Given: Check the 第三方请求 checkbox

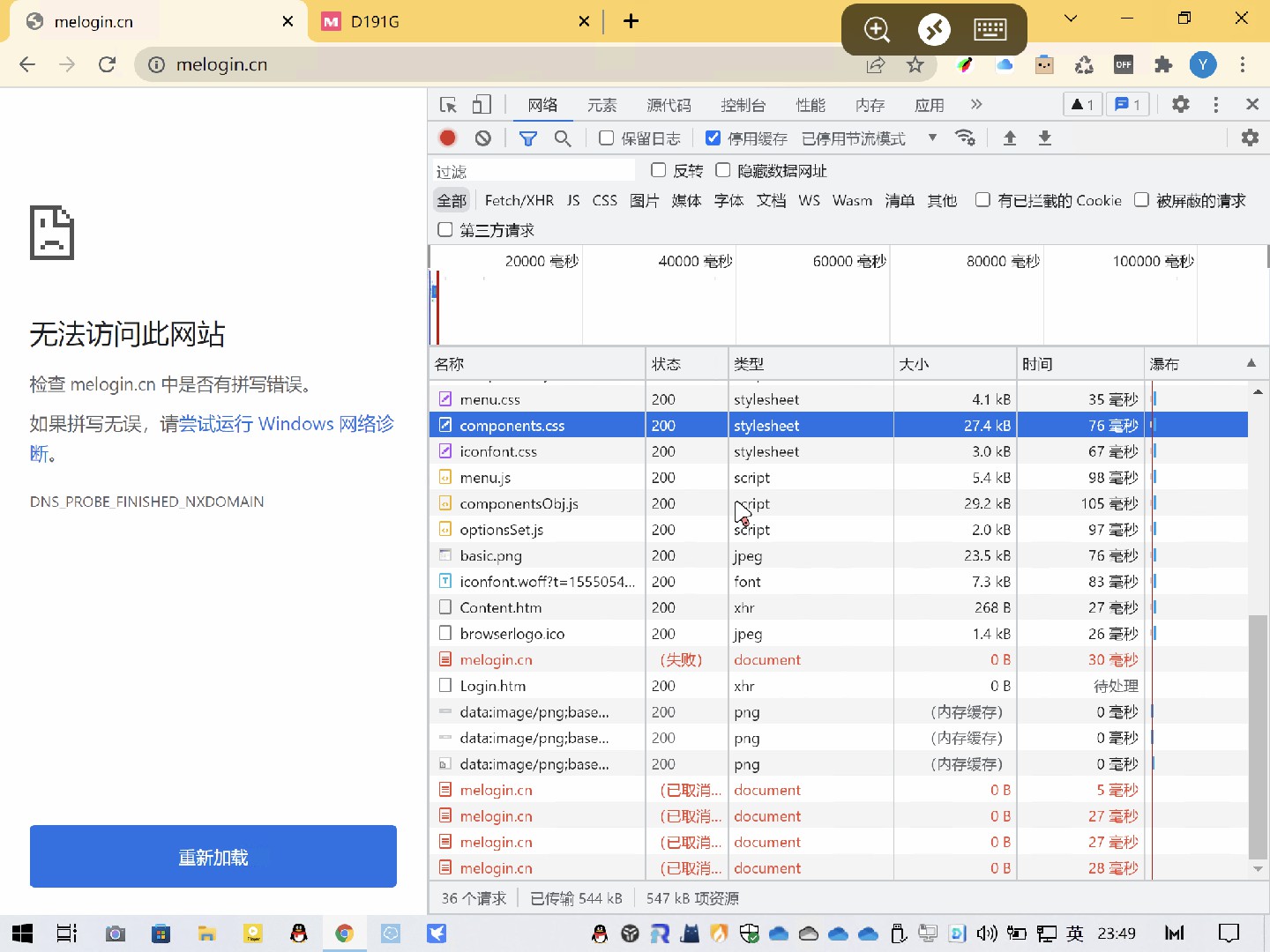Looking at the screenshot, I should click(x=445, y=229).
